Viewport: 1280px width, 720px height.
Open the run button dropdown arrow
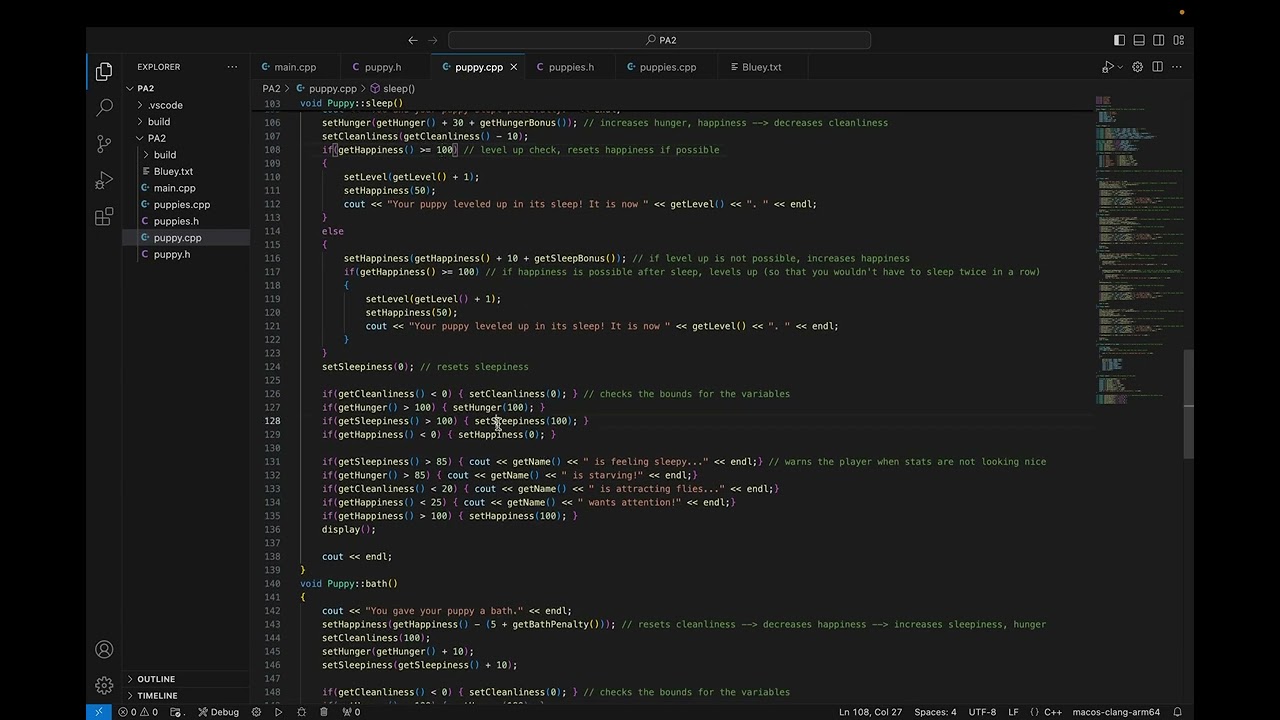coord(1120,67)
